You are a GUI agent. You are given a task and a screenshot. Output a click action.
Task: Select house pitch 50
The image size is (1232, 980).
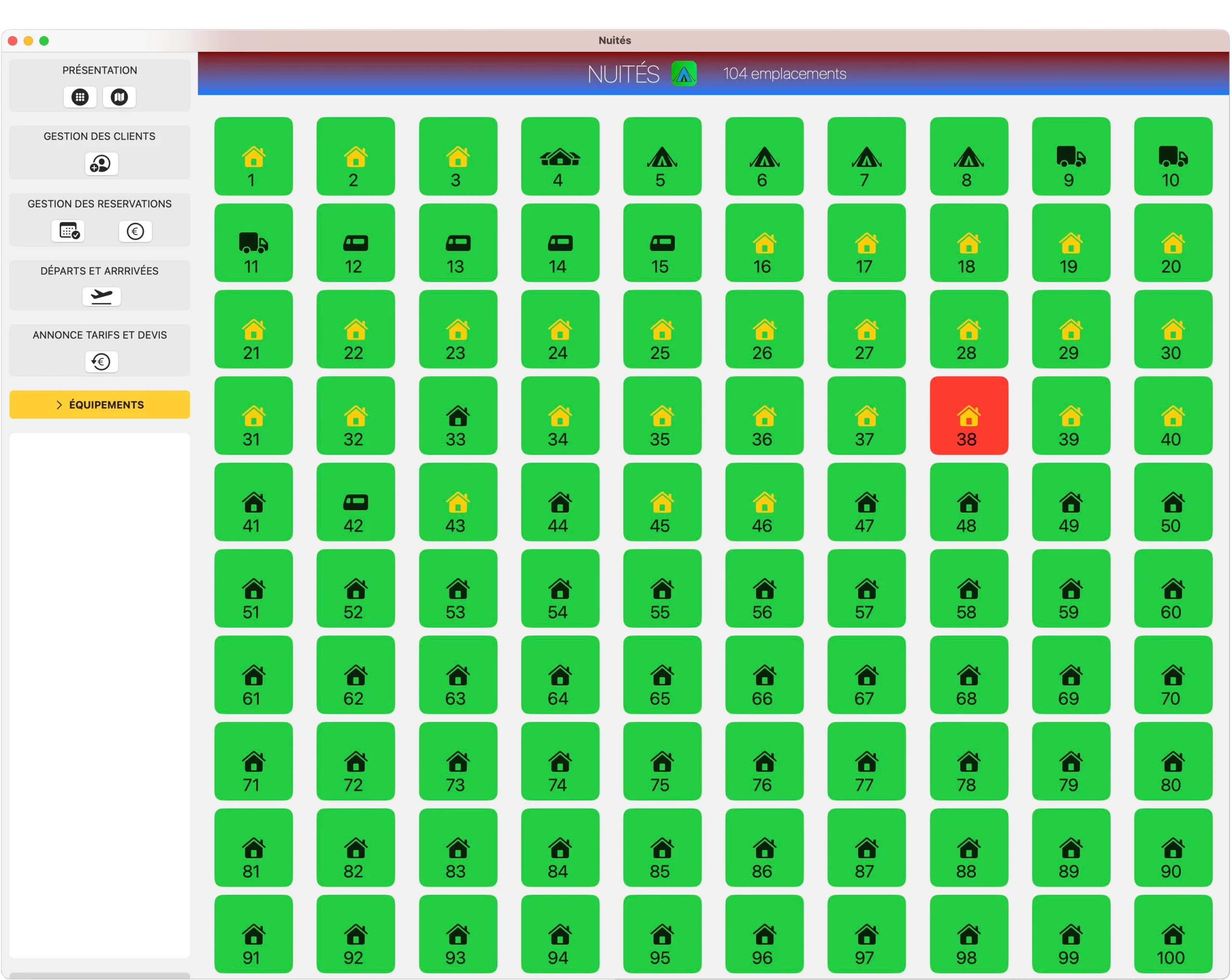(x=1173, y=503)
